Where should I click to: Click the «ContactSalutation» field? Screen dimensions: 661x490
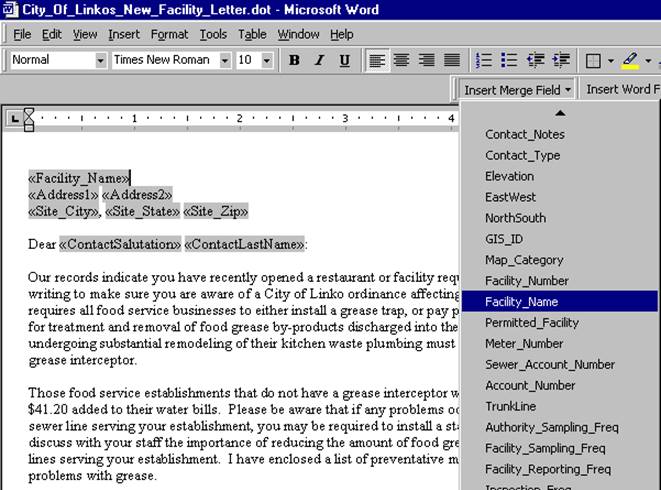tap(120, 244)
